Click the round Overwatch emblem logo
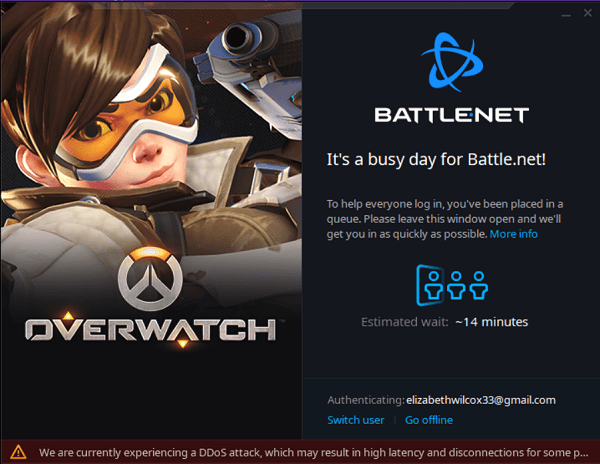This screenshot has width=600, height=464. coord(150,278)
